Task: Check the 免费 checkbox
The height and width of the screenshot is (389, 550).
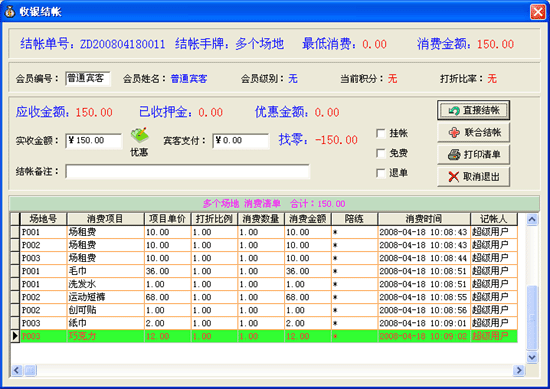Action: pyautogui.click(x=381, y=153)
